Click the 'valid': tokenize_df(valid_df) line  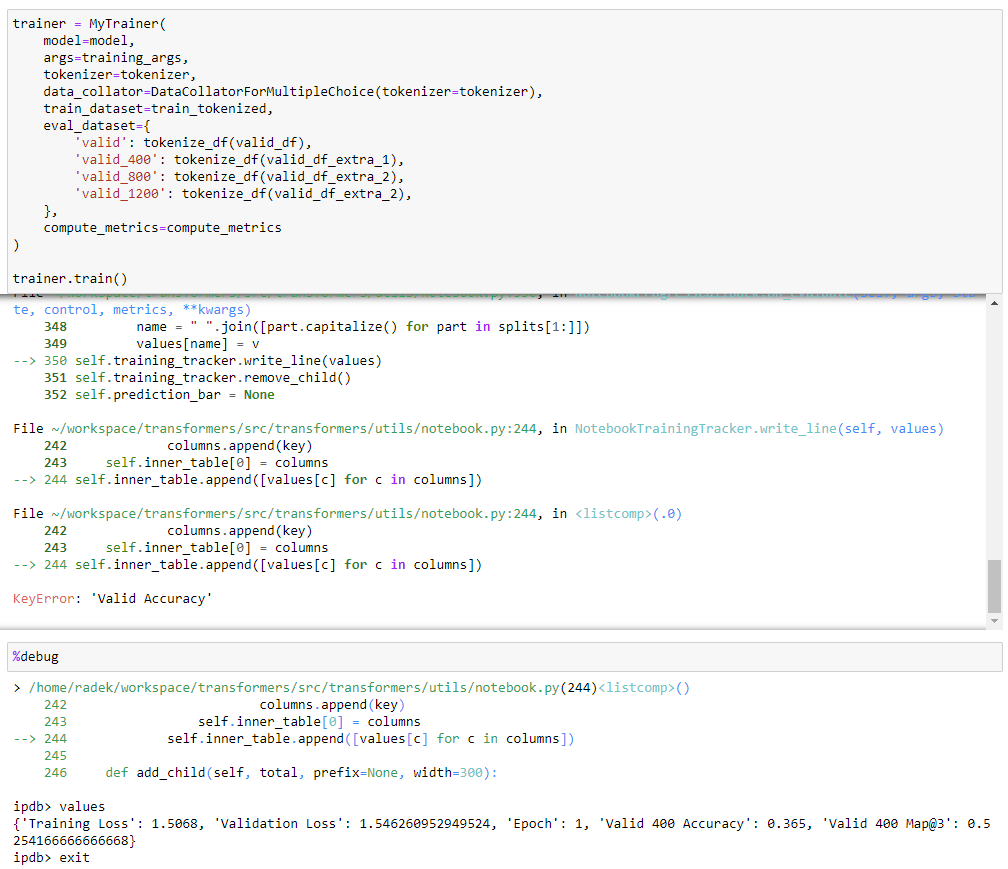click(x=193, y=143)
